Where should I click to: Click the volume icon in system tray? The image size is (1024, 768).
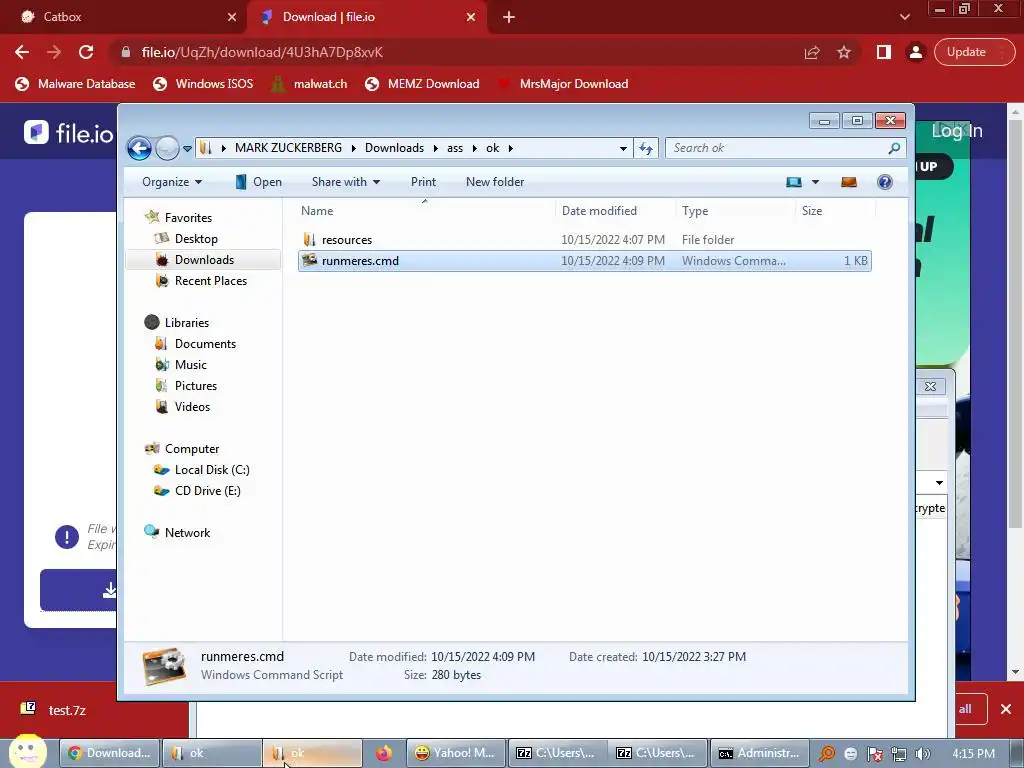coord(922,754)
